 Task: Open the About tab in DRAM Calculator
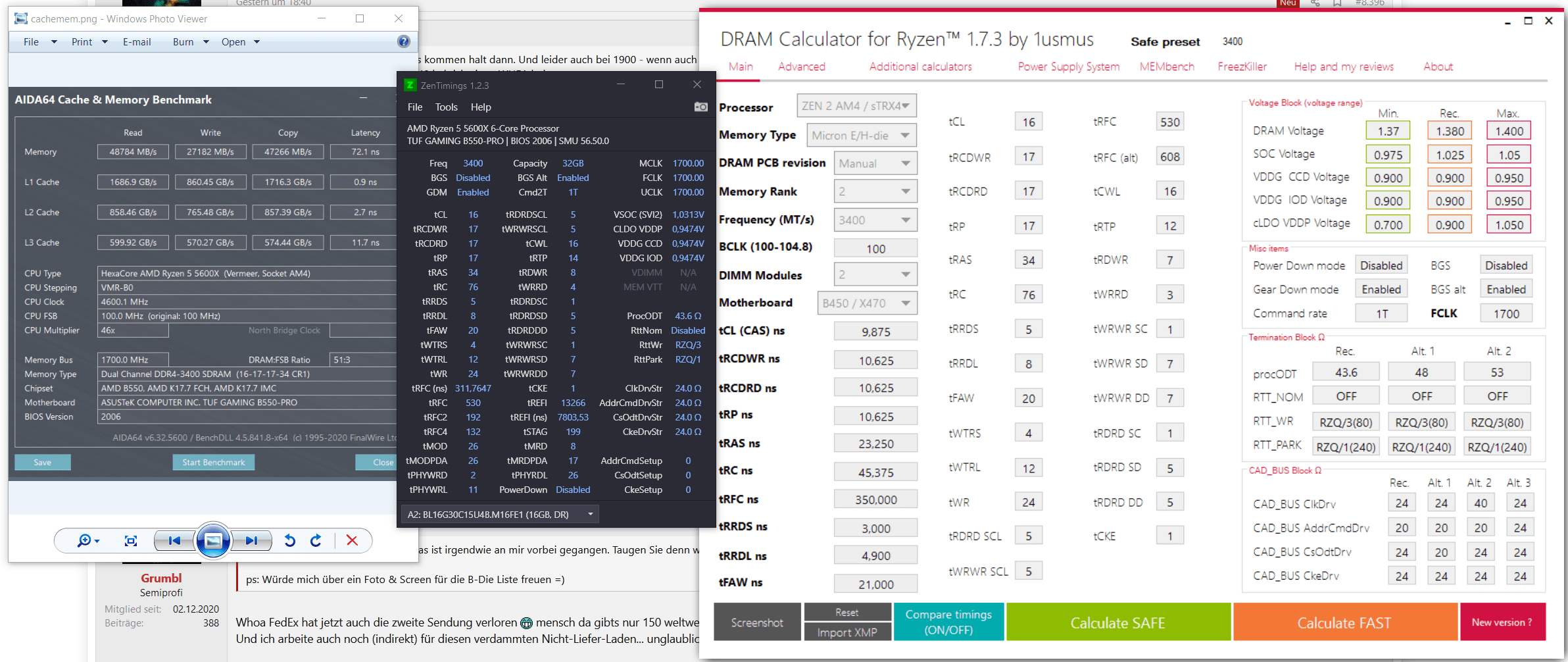(x=1438, y=66)
